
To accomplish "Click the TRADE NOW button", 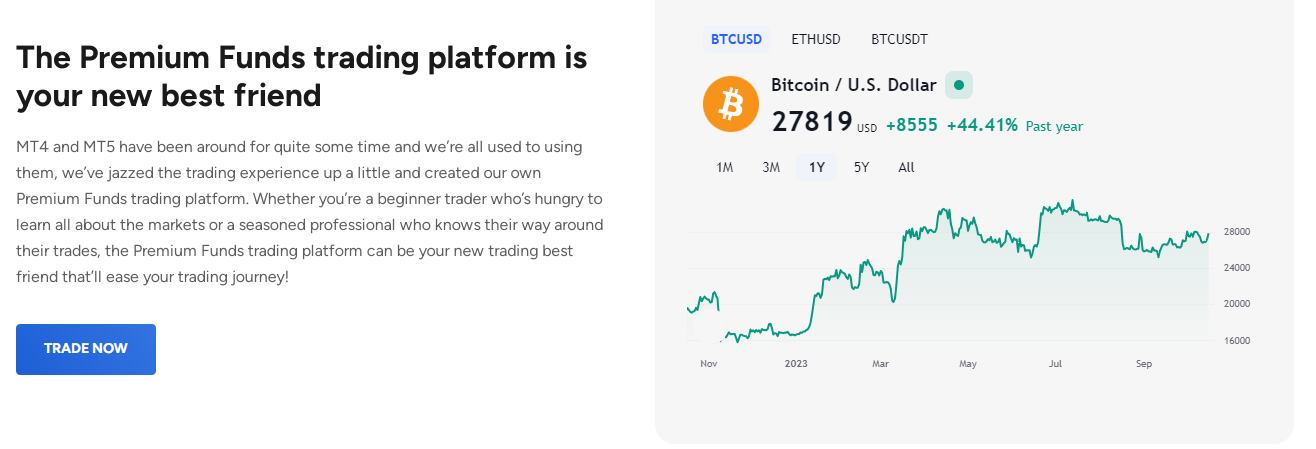I will [x=86, y=349].
